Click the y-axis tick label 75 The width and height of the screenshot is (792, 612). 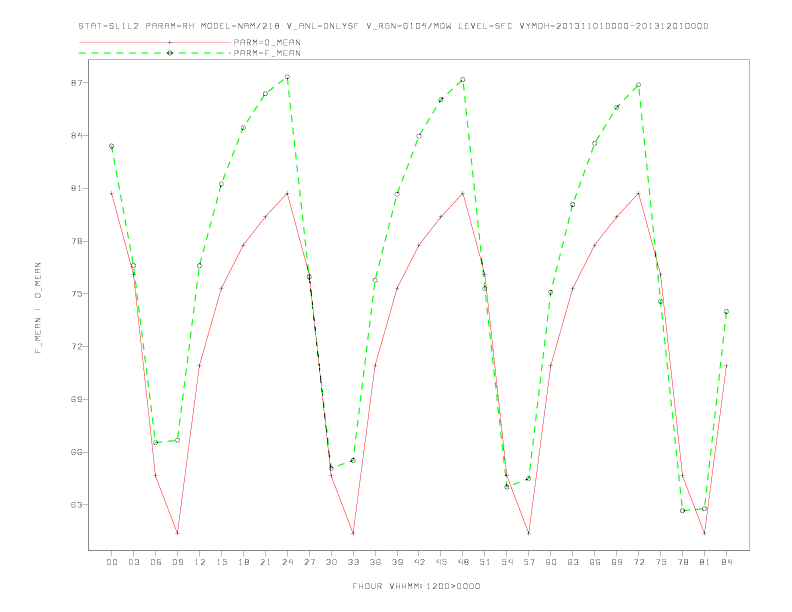[x=76, y=293]
